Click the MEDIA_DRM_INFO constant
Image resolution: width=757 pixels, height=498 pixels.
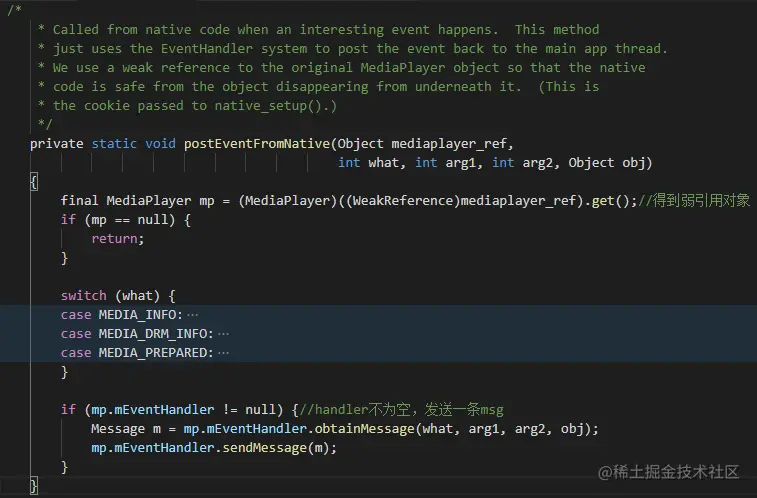(153, 334)
